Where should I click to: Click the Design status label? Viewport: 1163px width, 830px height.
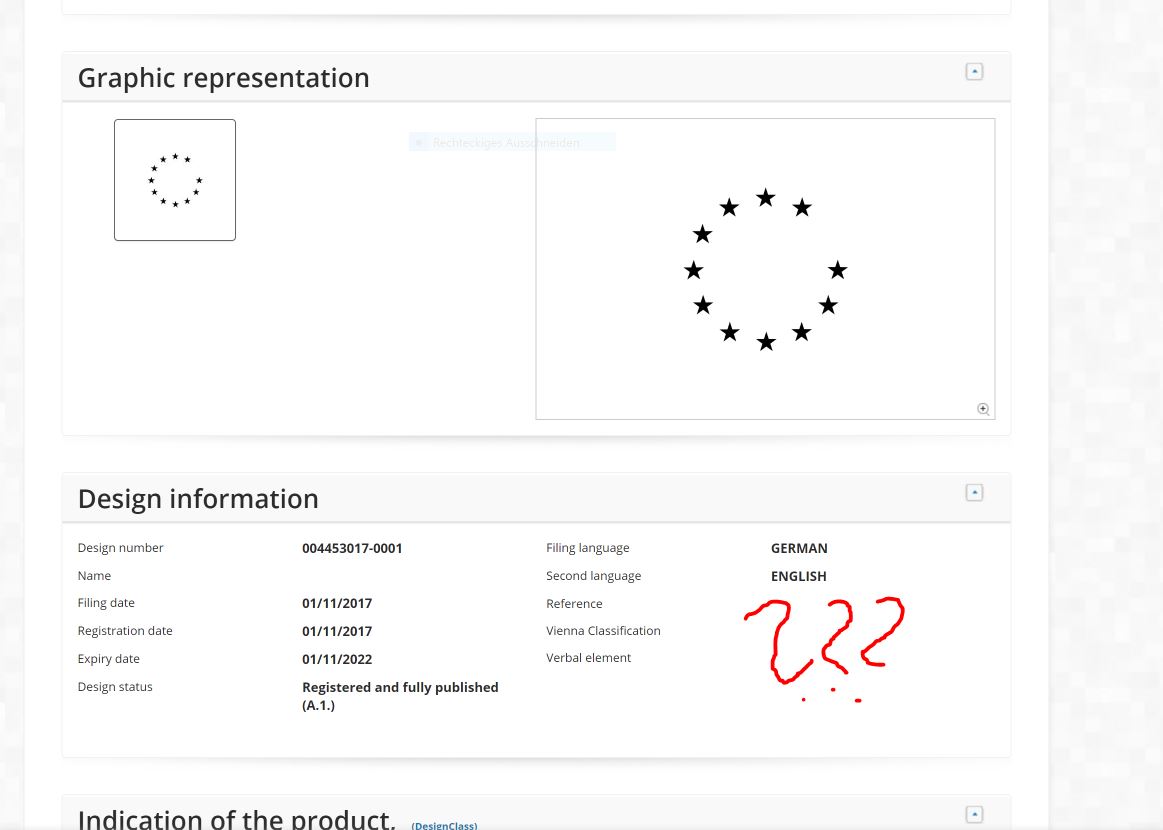(x=115, y=687)
